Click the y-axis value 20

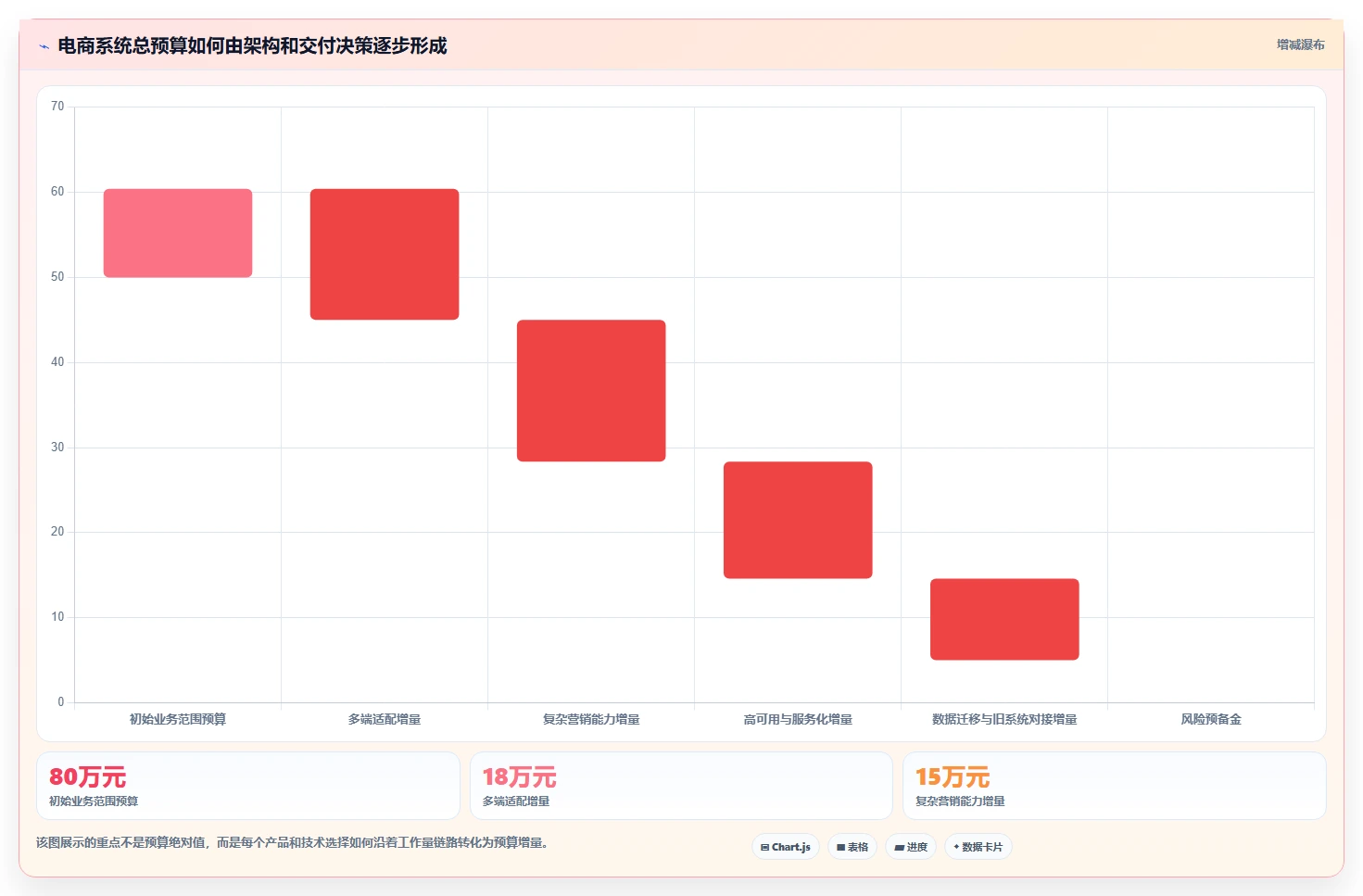click(57, 532)
